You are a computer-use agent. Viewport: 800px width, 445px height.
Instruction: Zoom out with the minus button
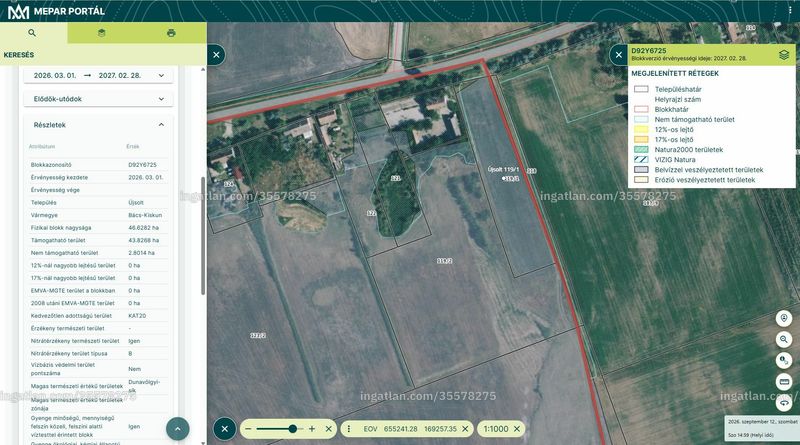[x=248, y=429]
